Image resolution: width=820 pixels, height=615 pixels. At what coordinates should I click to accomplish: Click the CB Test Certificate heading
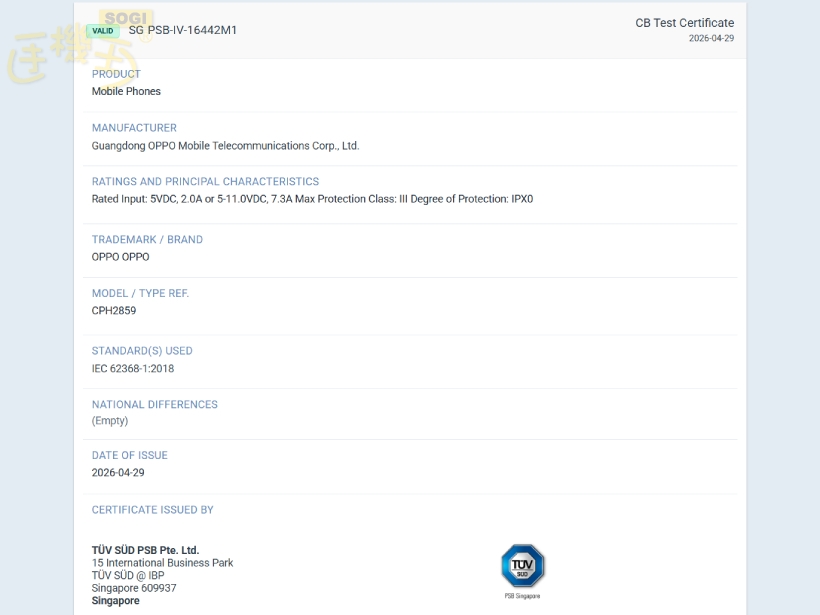coord(685,23)
